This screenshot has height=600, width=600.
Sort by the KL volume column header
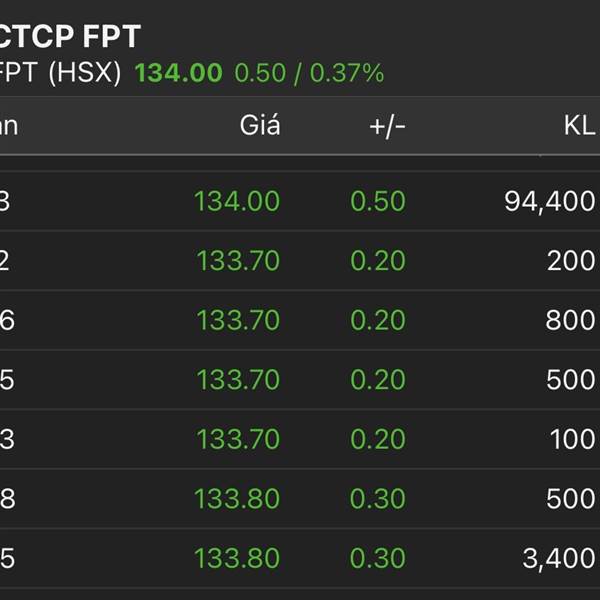coord(579,125)
